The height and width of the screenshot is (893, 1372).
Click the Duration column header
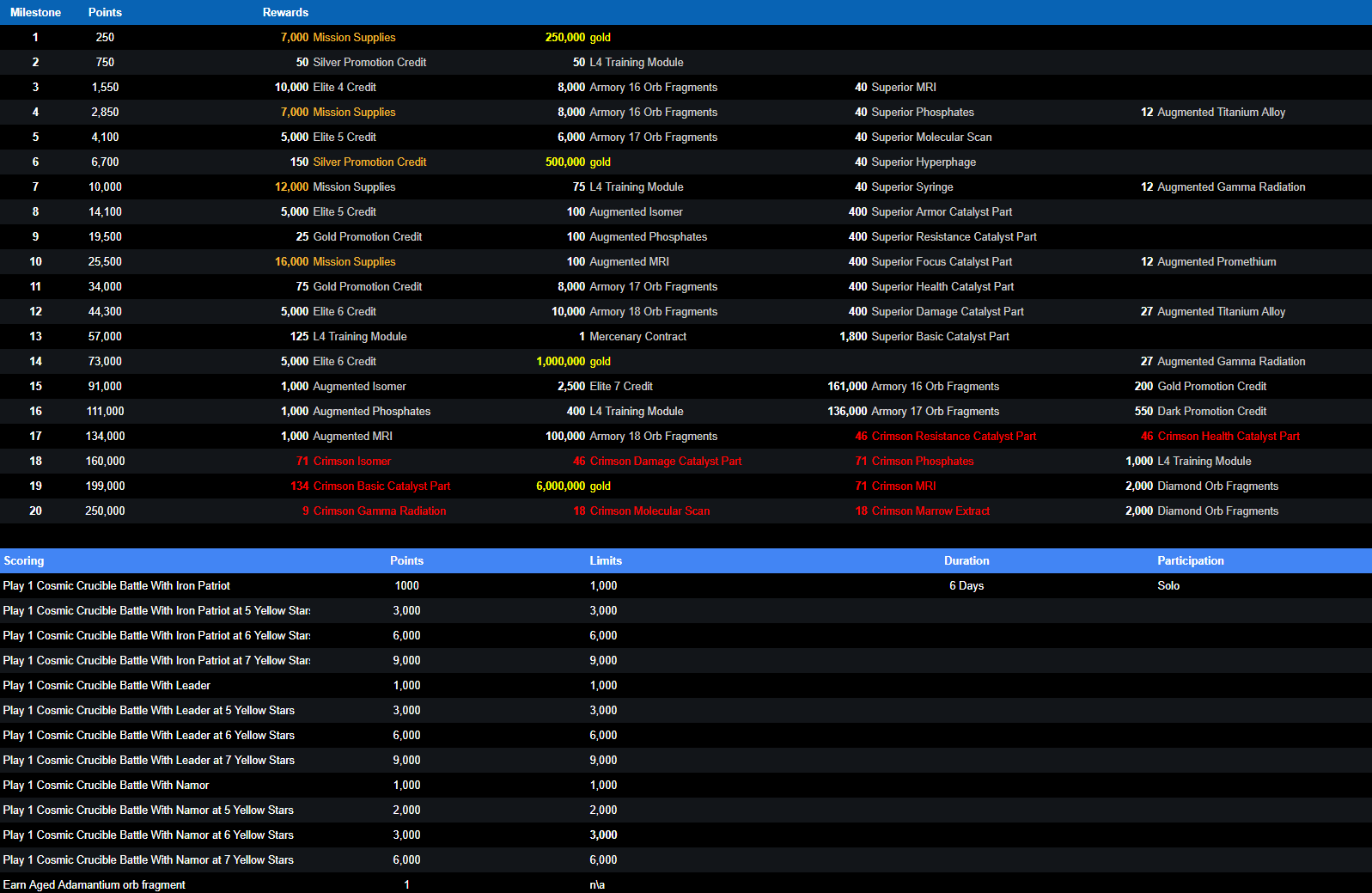966,560
